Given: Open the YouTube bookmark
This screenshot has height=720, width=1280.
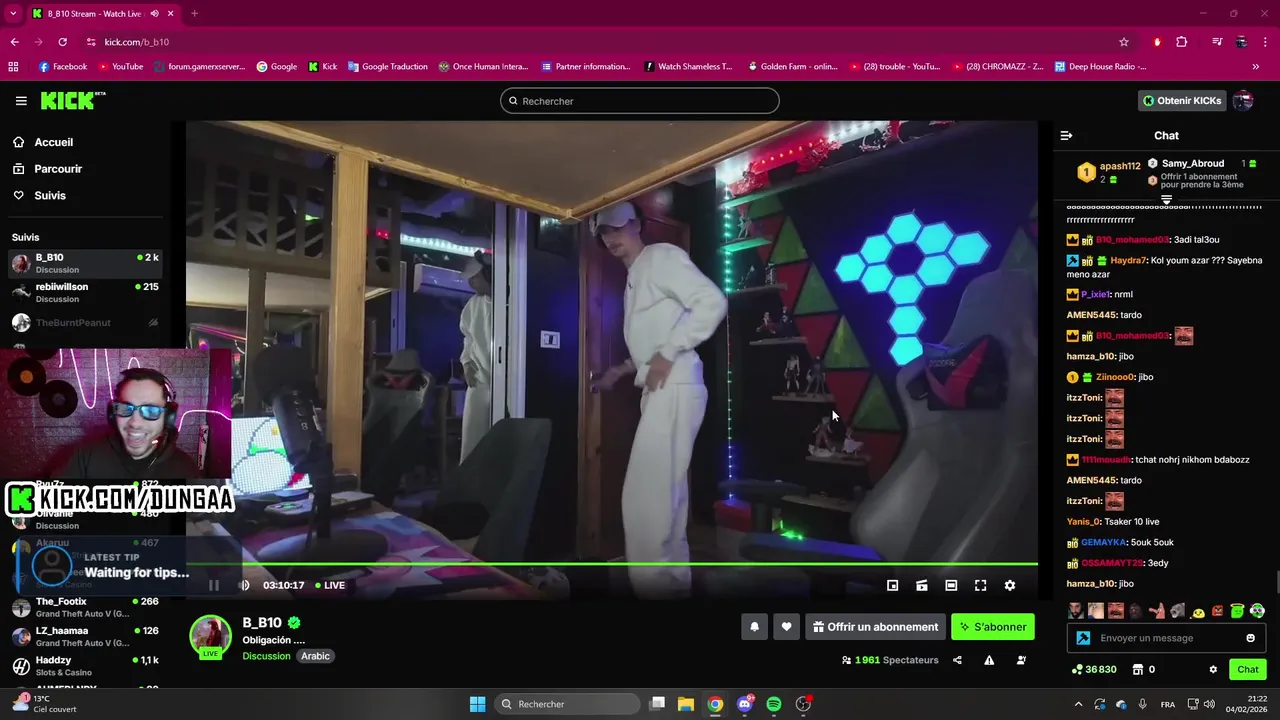Looking at the screenshot, I should [x=119, y=67].
